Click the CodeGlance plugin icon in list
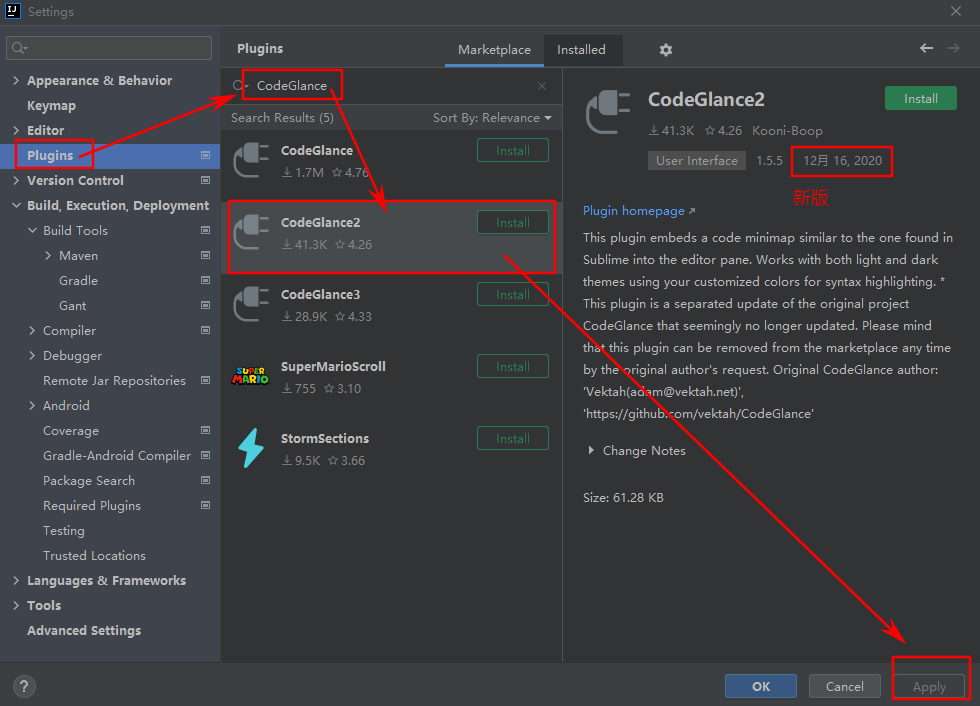980x706 pixels. [x=251, y=160]
